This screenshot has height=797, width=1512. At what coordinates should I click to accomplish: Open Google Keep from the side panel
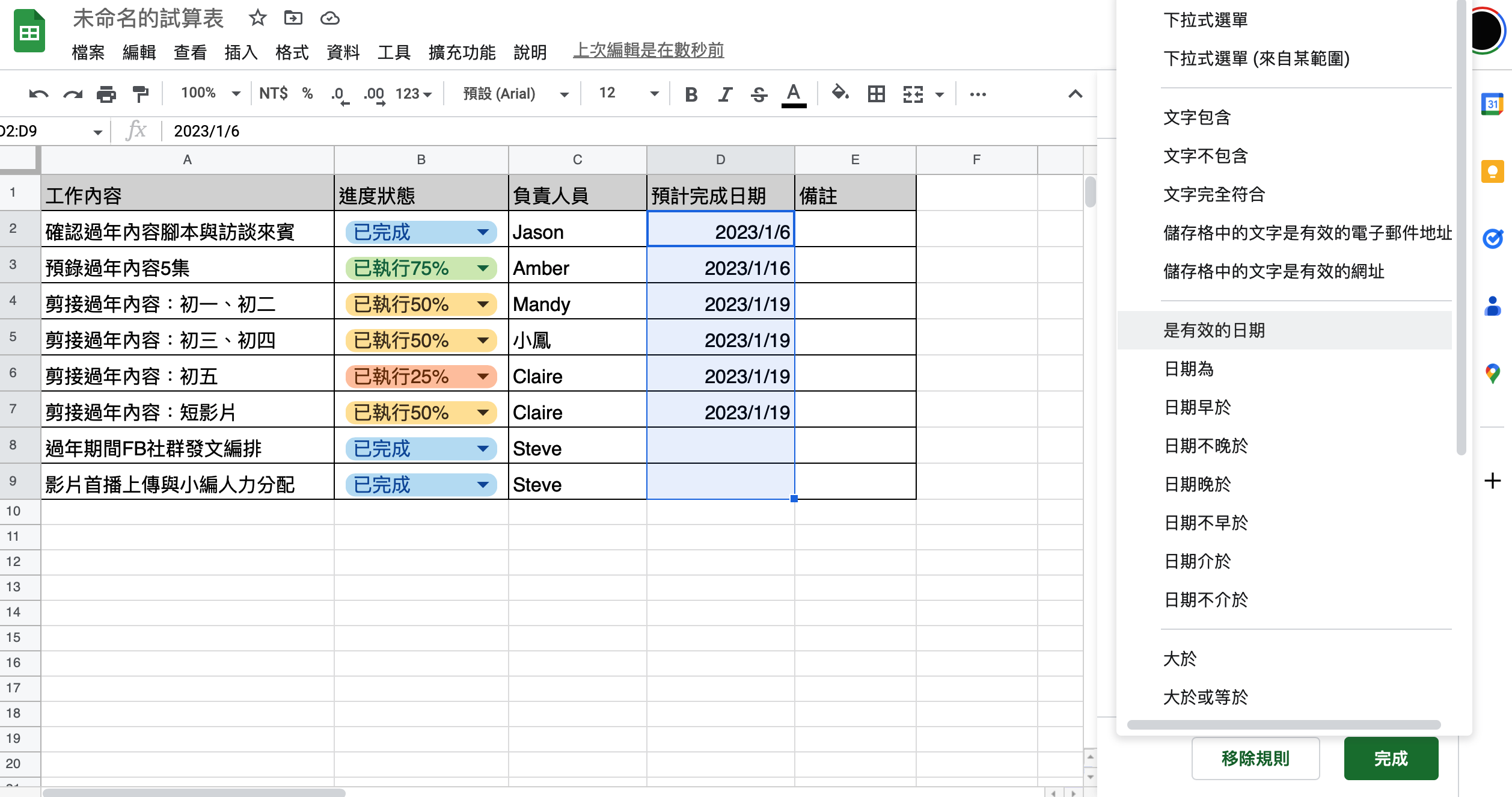[1492, 171]
